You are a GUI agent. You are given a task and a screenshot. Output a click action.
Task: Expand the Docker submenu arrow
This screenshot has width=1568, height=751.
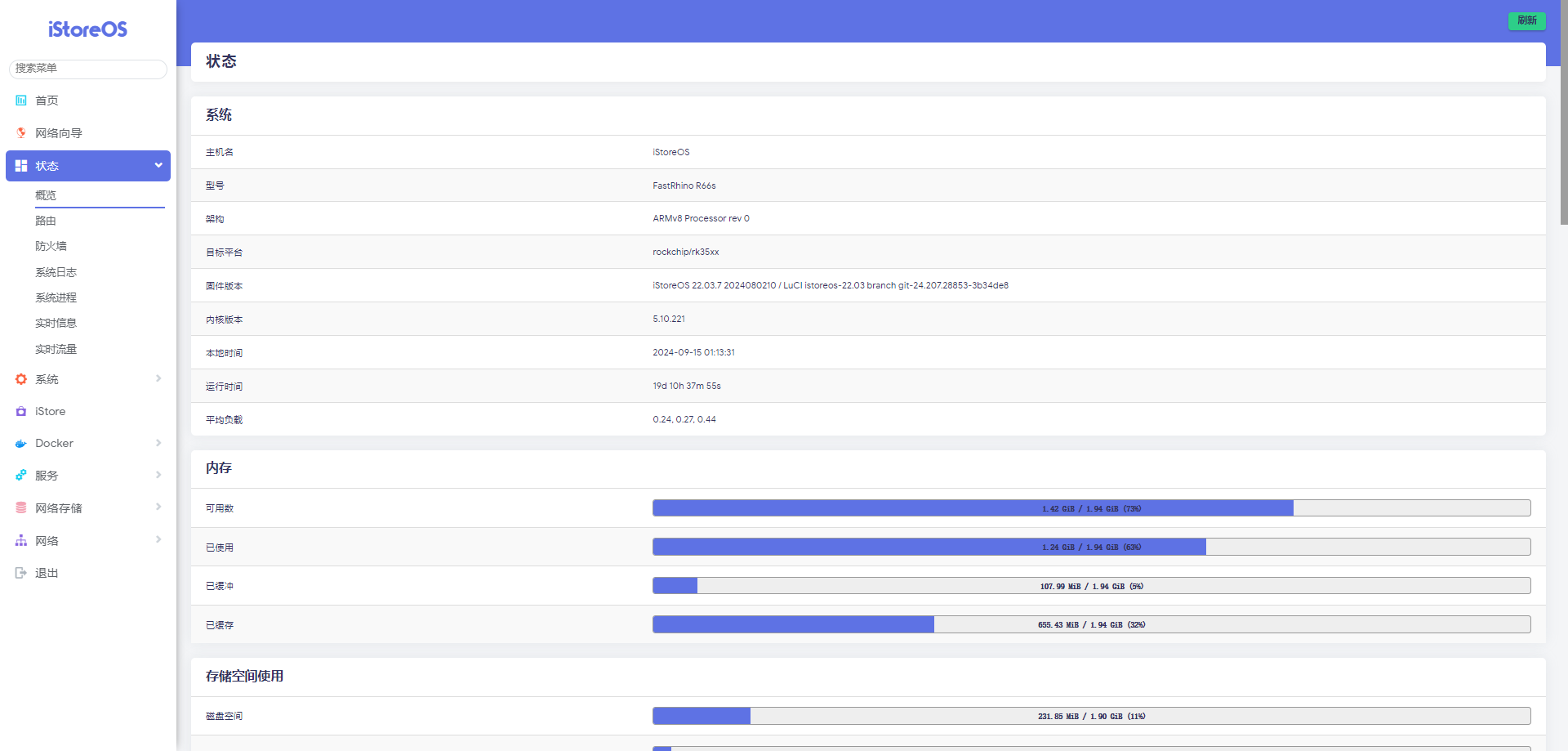158,443
